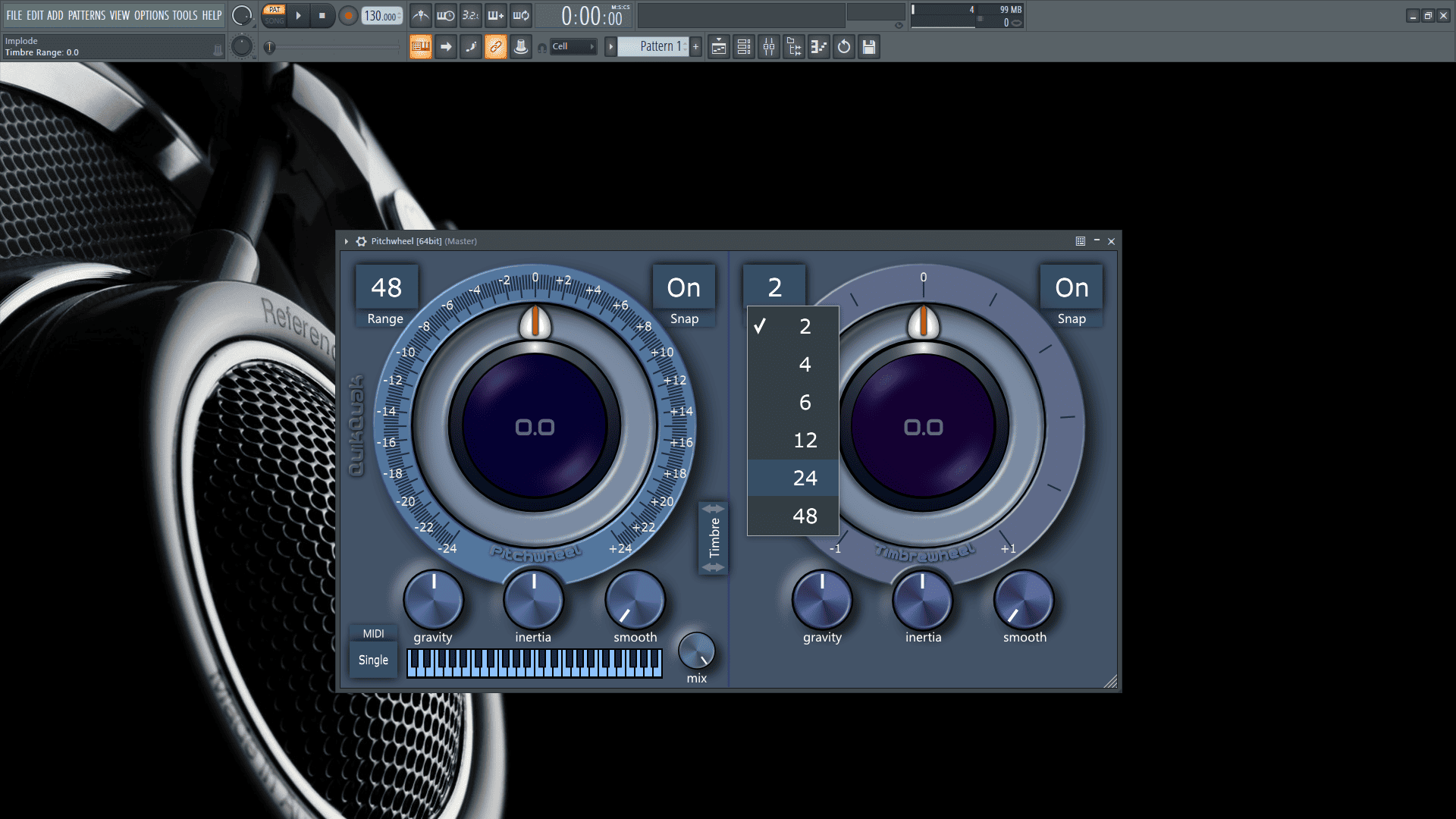Viewport: 1456px width, 819px height.
Task: Open the VIEW menu
Action: 120,15
